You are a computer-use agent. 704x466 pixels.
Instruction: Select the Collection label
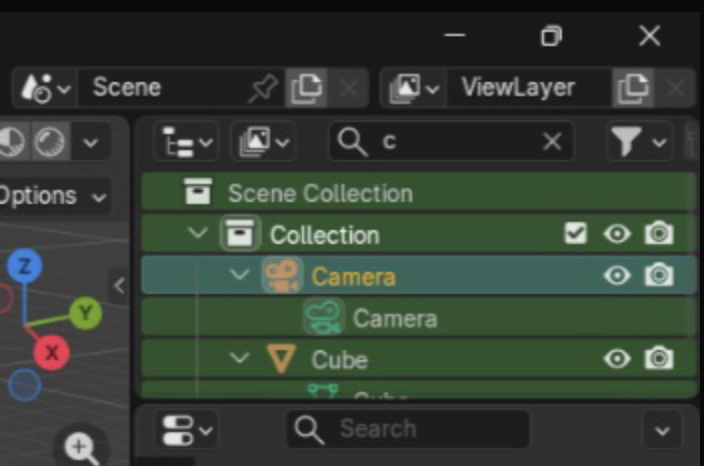coord(325,235)
